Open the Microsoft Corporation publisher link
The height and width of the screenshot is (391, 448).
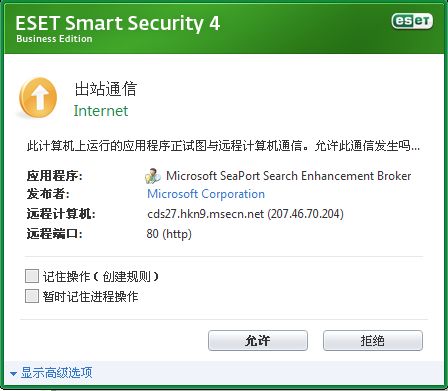(x=206, y=194)
